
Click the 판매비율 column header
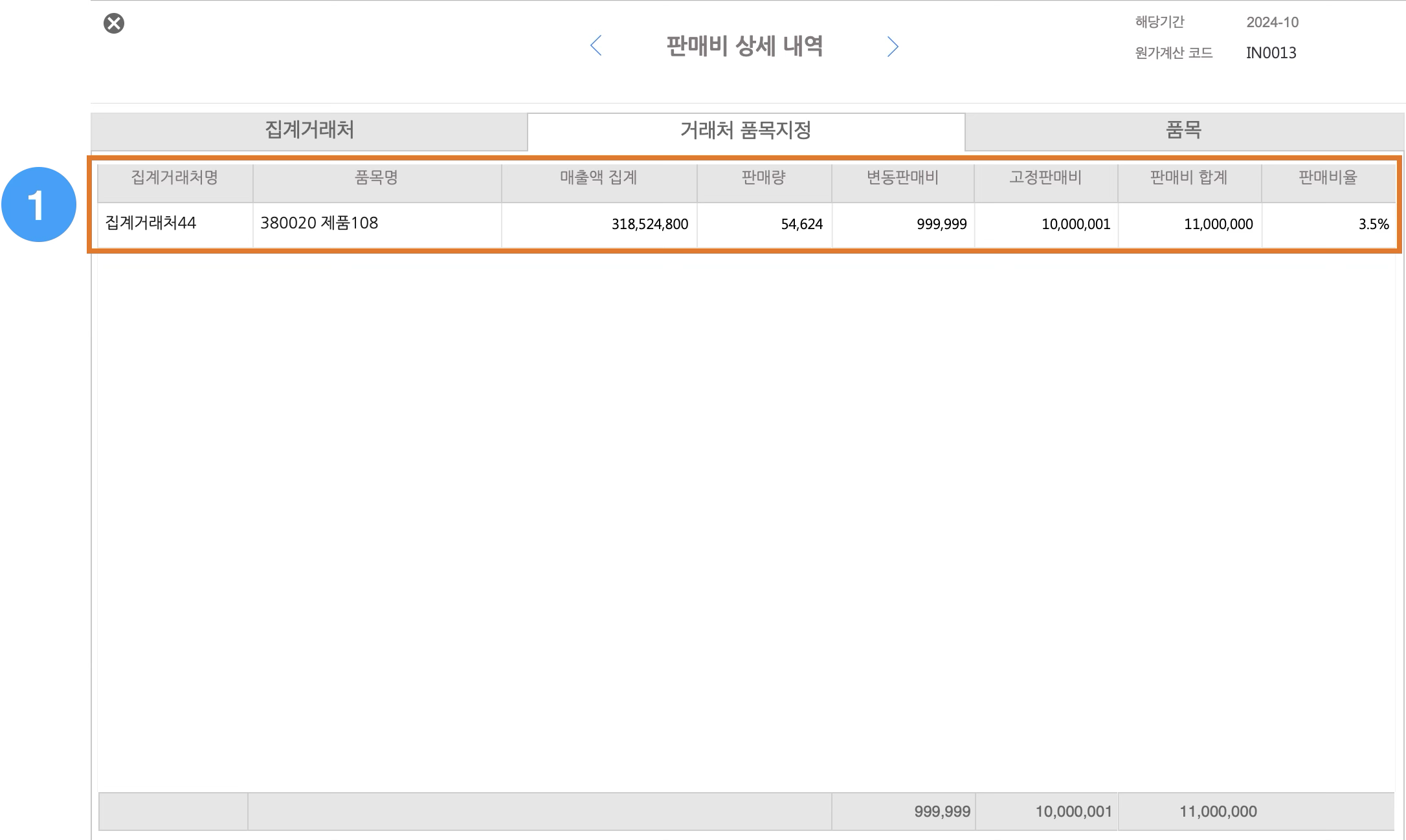click(x=1328, y=178)
